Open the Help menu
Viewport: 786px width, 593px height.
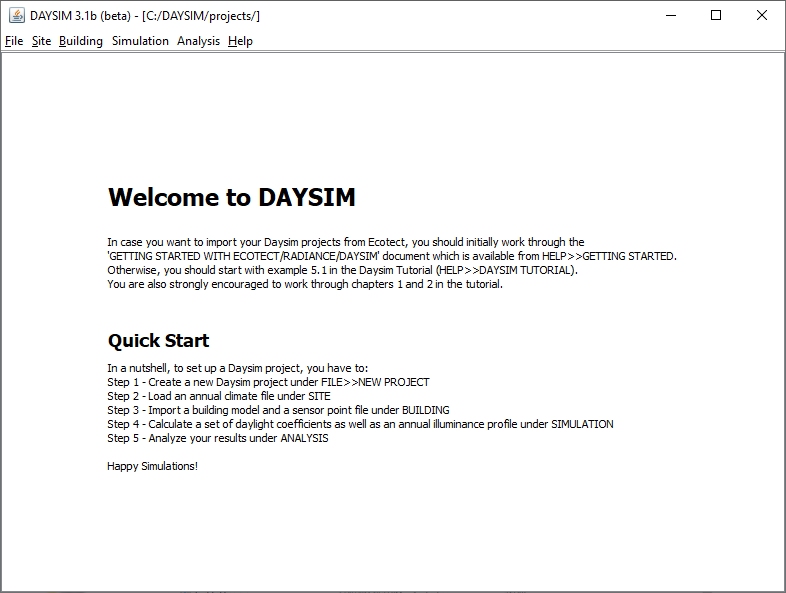[240, 41]
